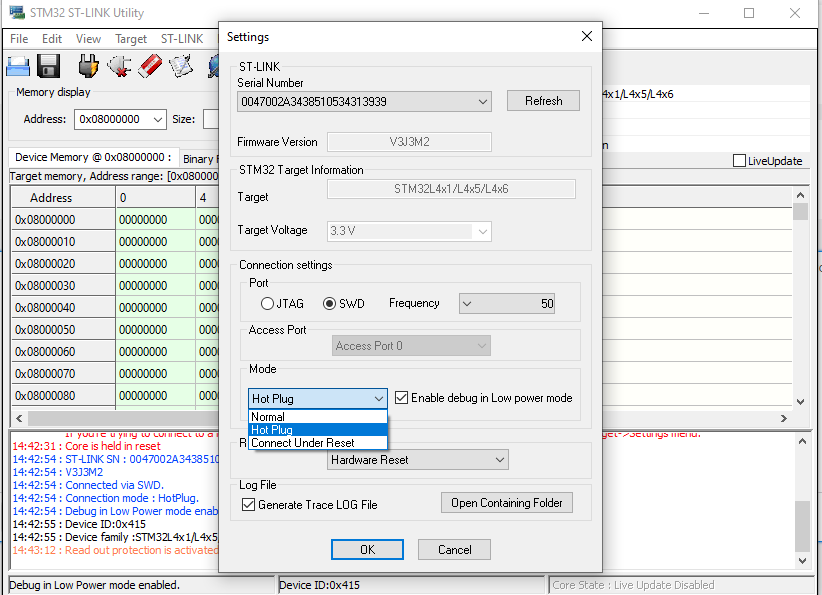Open the Hardware Reset dropdown
The image size is (822, 595).
(x=500, y=460)
